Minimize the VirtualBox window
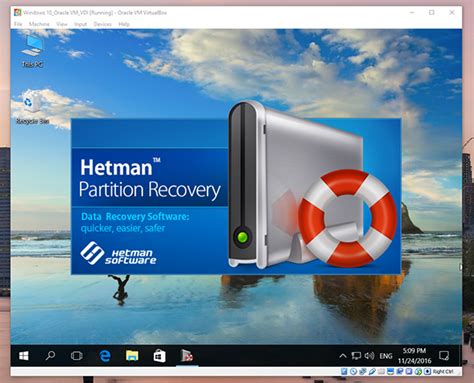474x383 pixels. pos(412,13)
